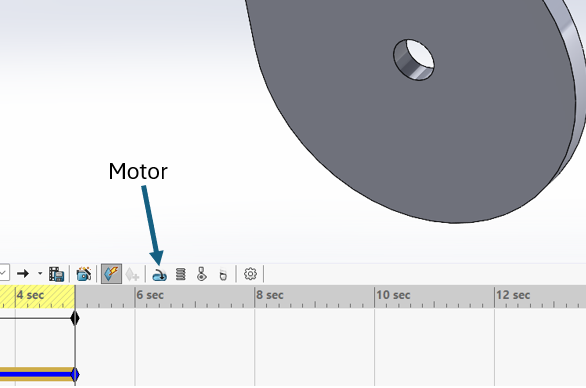Select the black keypoint diamond on timeline
The height and width of the screenshot is (388, 586).
(x=75, y=318)
